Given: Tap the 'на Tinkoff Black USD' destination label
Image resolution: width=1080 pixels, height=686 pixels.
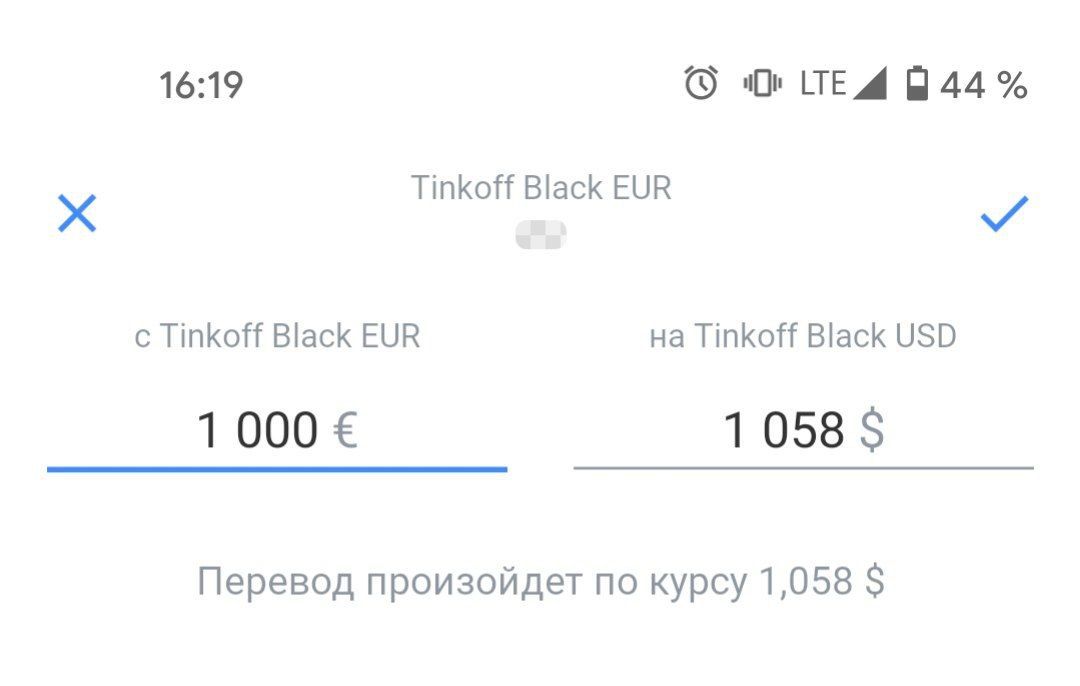Looking at the screenshot, I should (803, 337).
